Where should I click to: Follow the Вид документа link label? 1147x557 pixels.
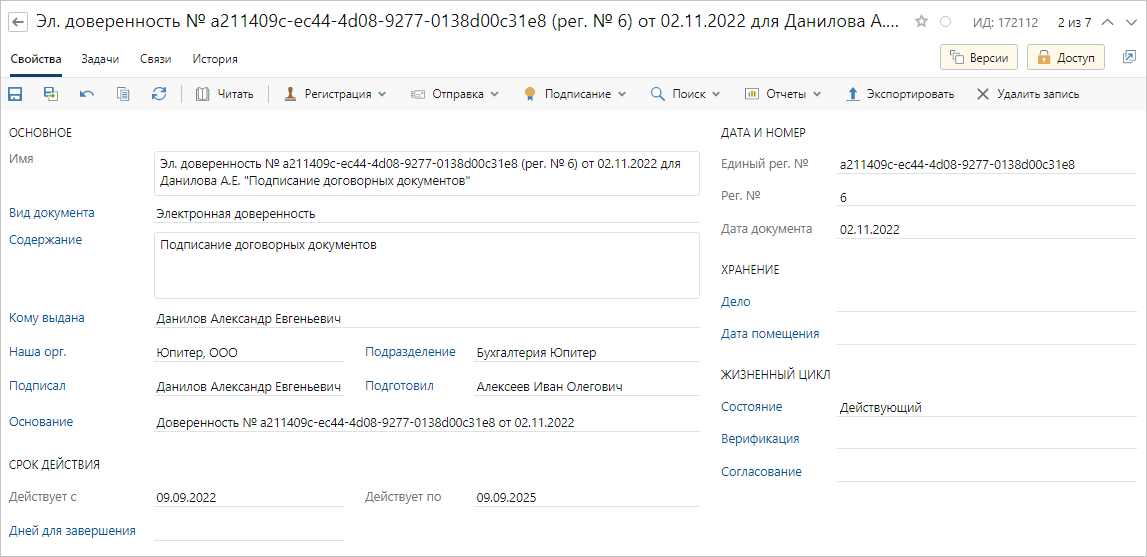pos(51,213)
